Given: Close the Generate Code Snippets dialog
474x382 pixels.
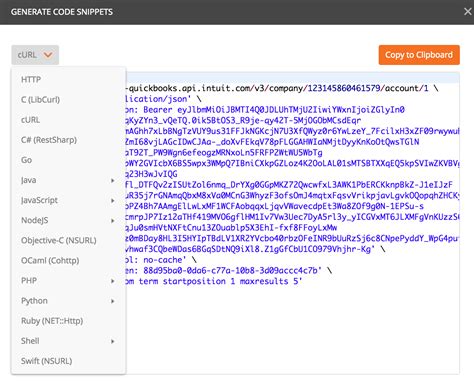Looking at the screenshot, I should (x=468, y=12).
